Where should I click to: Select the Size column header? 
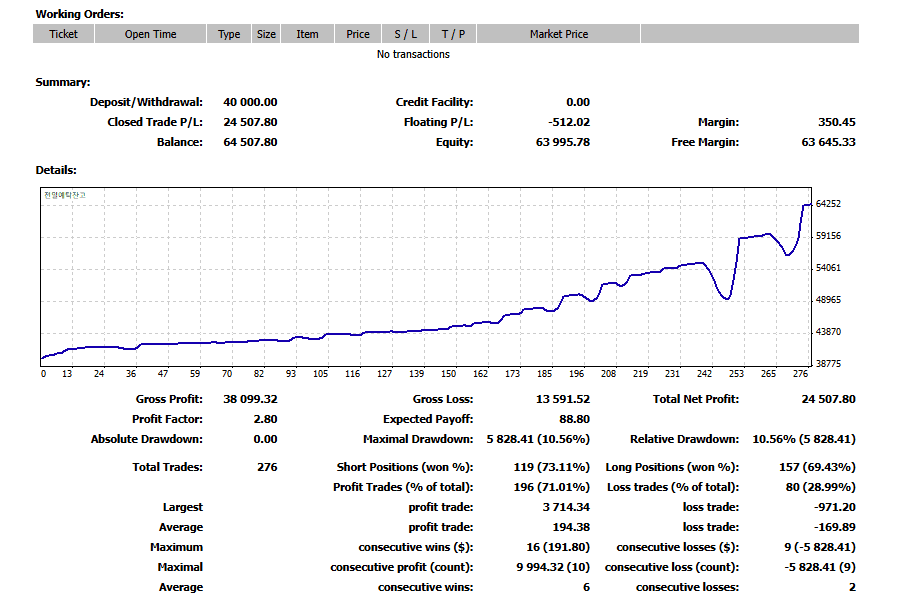(266, 34)
